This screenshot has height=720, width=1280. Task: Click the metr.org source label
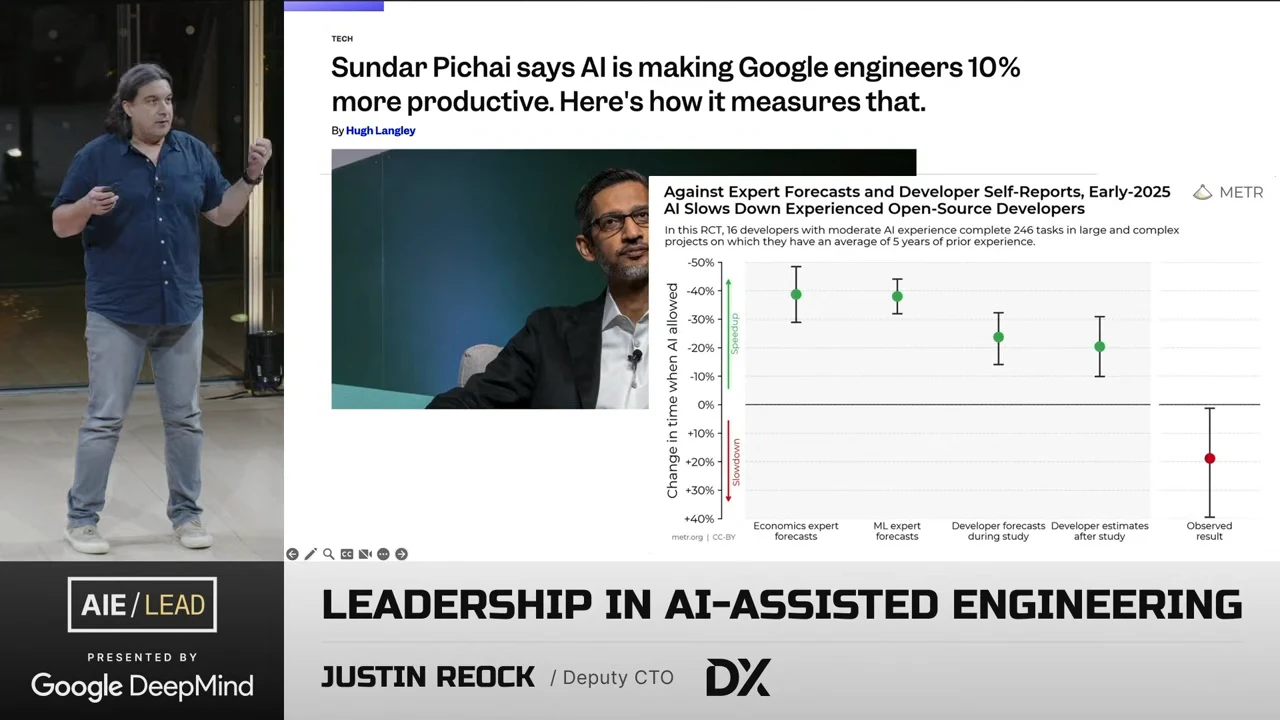[x=687, y=538]
